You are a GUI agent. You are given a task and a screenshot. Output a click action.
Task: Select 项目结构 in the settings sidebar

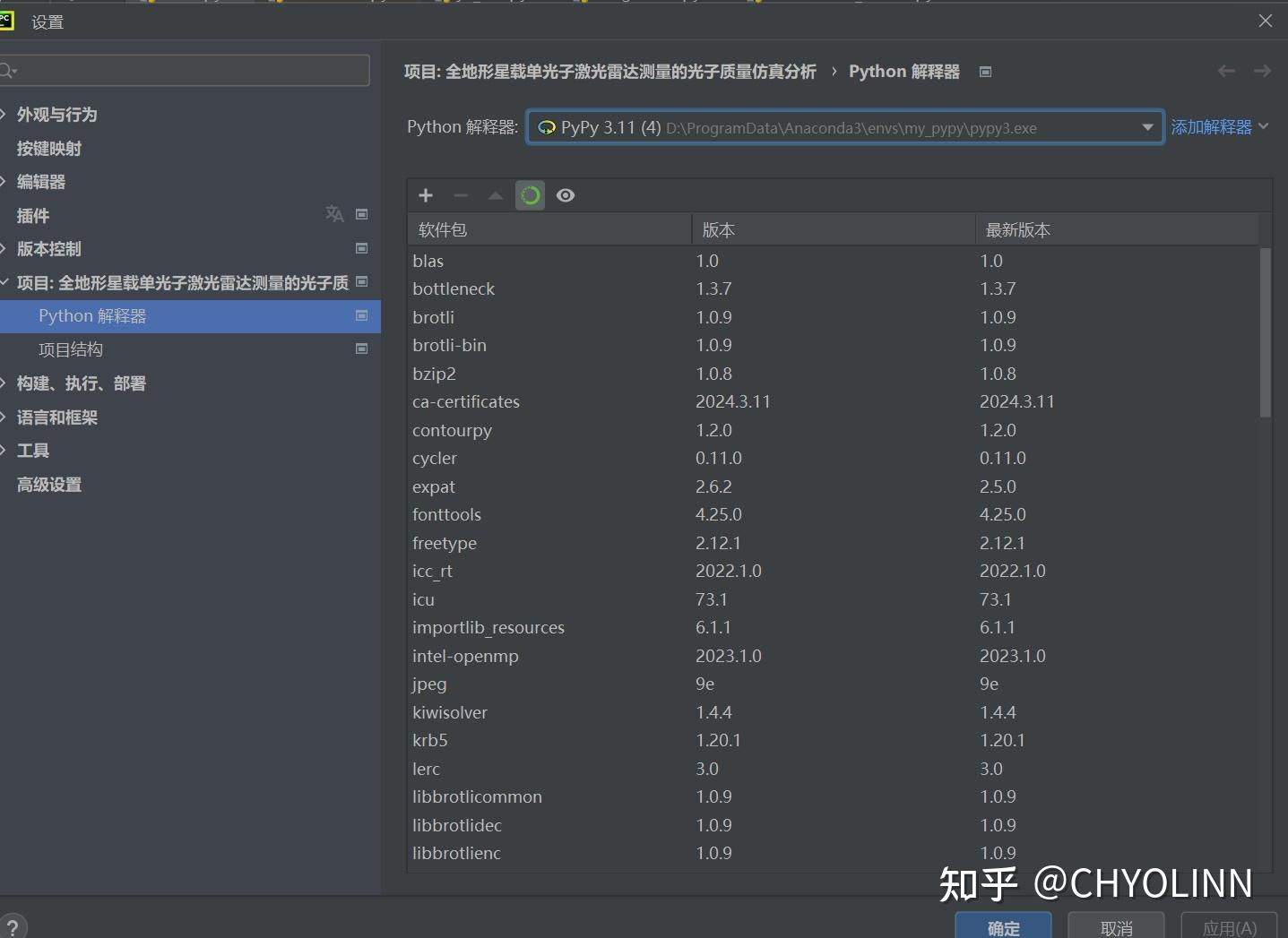(71, 349)
